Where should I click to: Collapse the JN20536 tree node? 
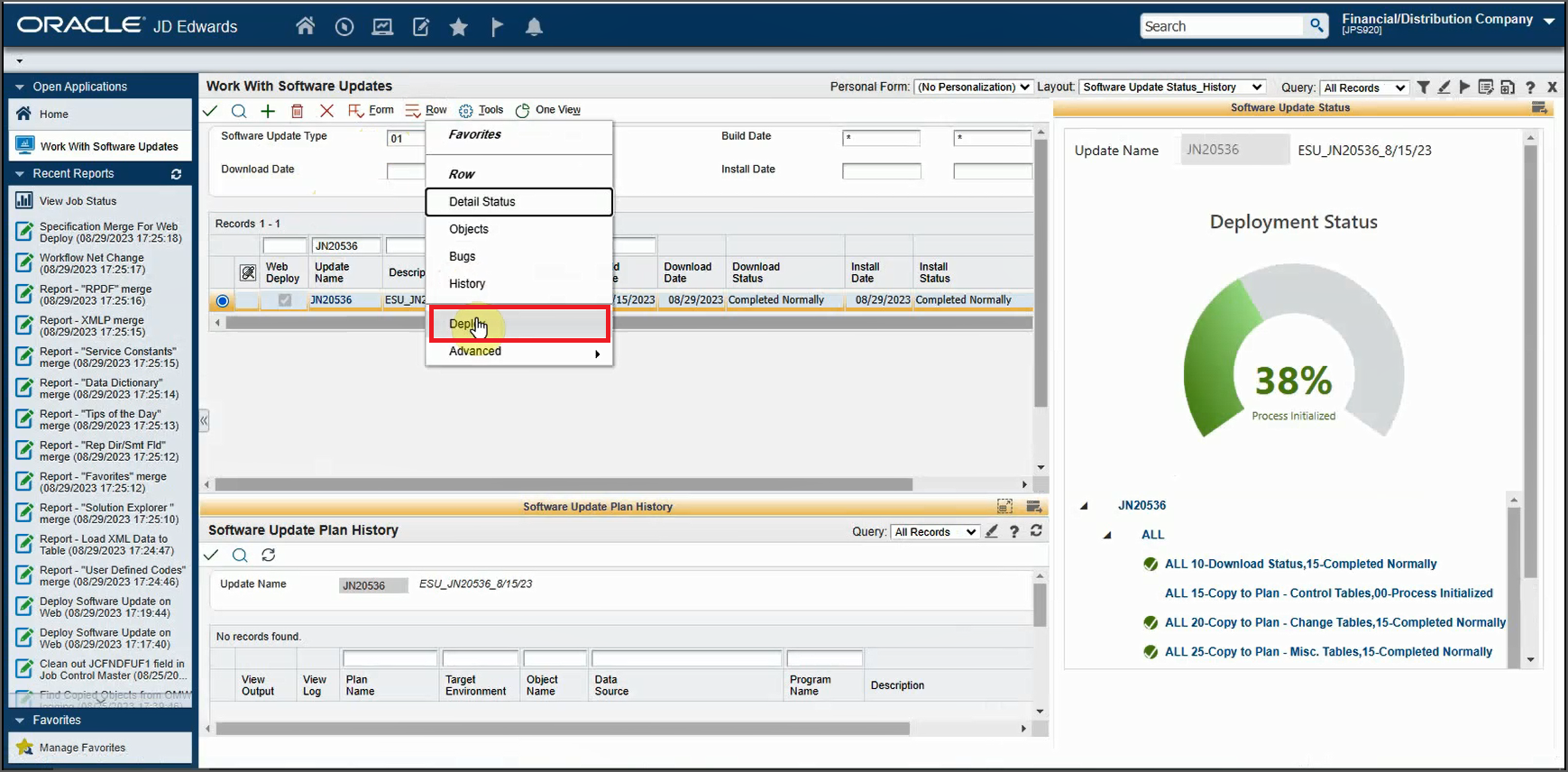[x=1084, y=506]
